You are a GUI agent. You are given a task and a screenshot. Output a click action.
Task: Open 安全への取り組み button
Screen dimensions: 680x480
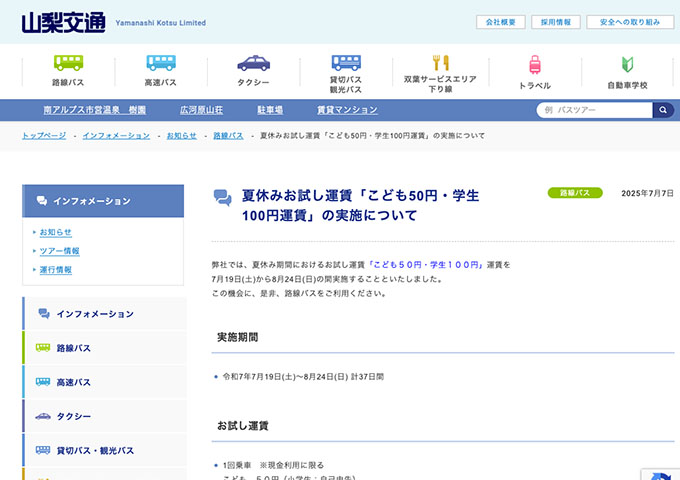coord(630,22)
